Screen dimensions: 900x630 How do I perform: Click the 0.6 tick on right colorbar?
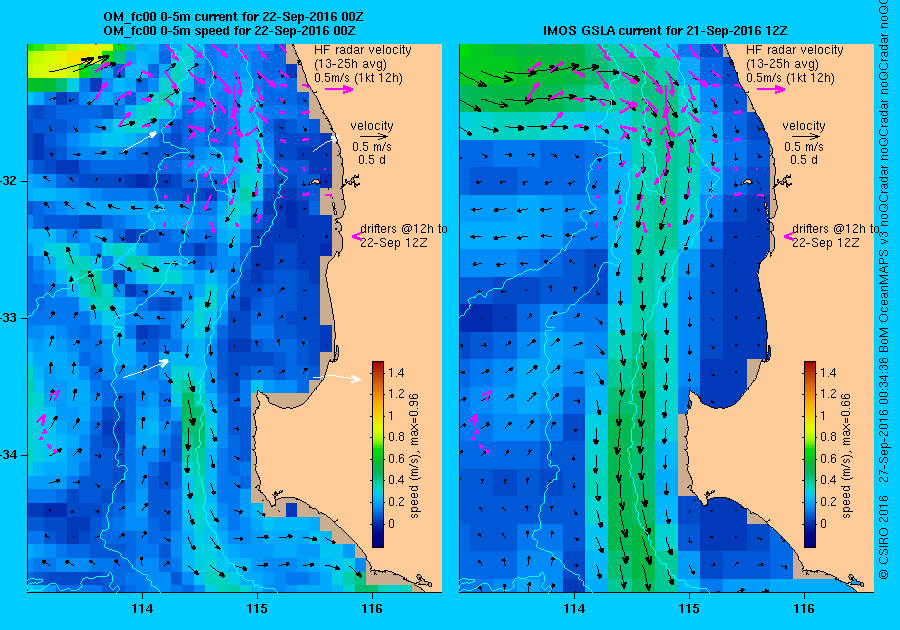pos(828,458)
